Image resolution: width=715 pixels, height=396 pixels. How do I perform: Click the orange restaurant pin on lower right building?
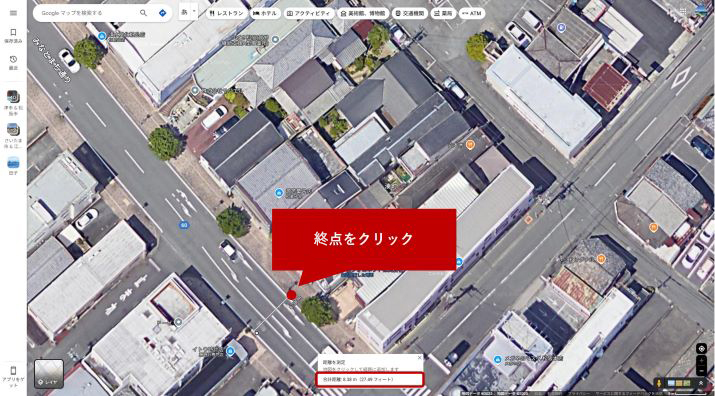[x=601, y=259]
